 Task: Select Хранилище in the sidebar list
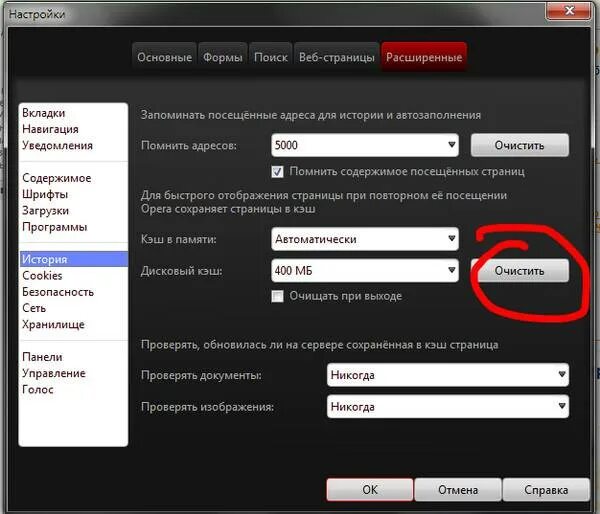[x=73, y=325]
